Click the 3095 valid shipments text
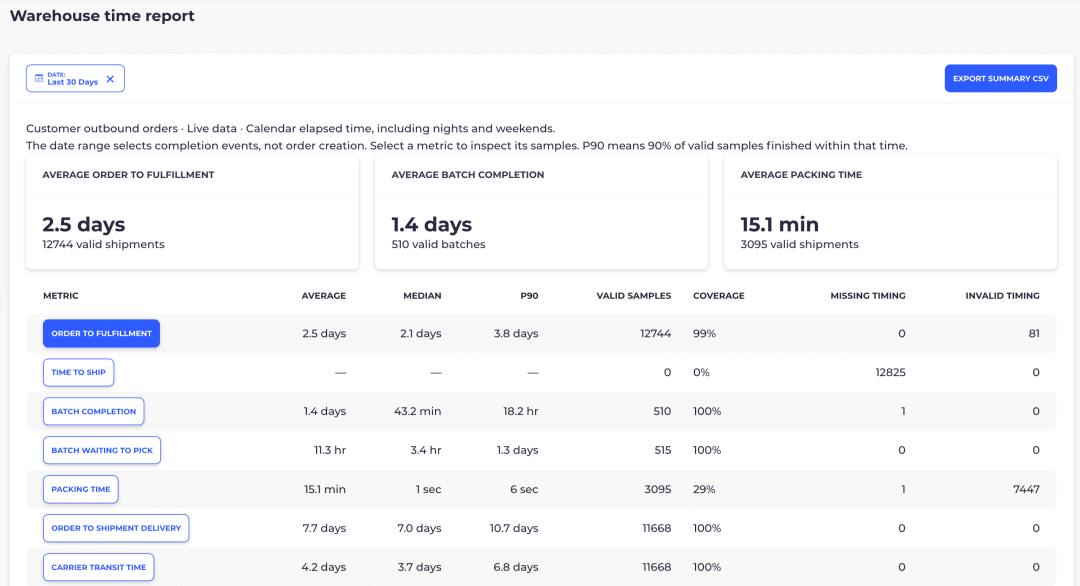Image resolution: width=1080 pixels, height=586 pixels. coord(800,244)
